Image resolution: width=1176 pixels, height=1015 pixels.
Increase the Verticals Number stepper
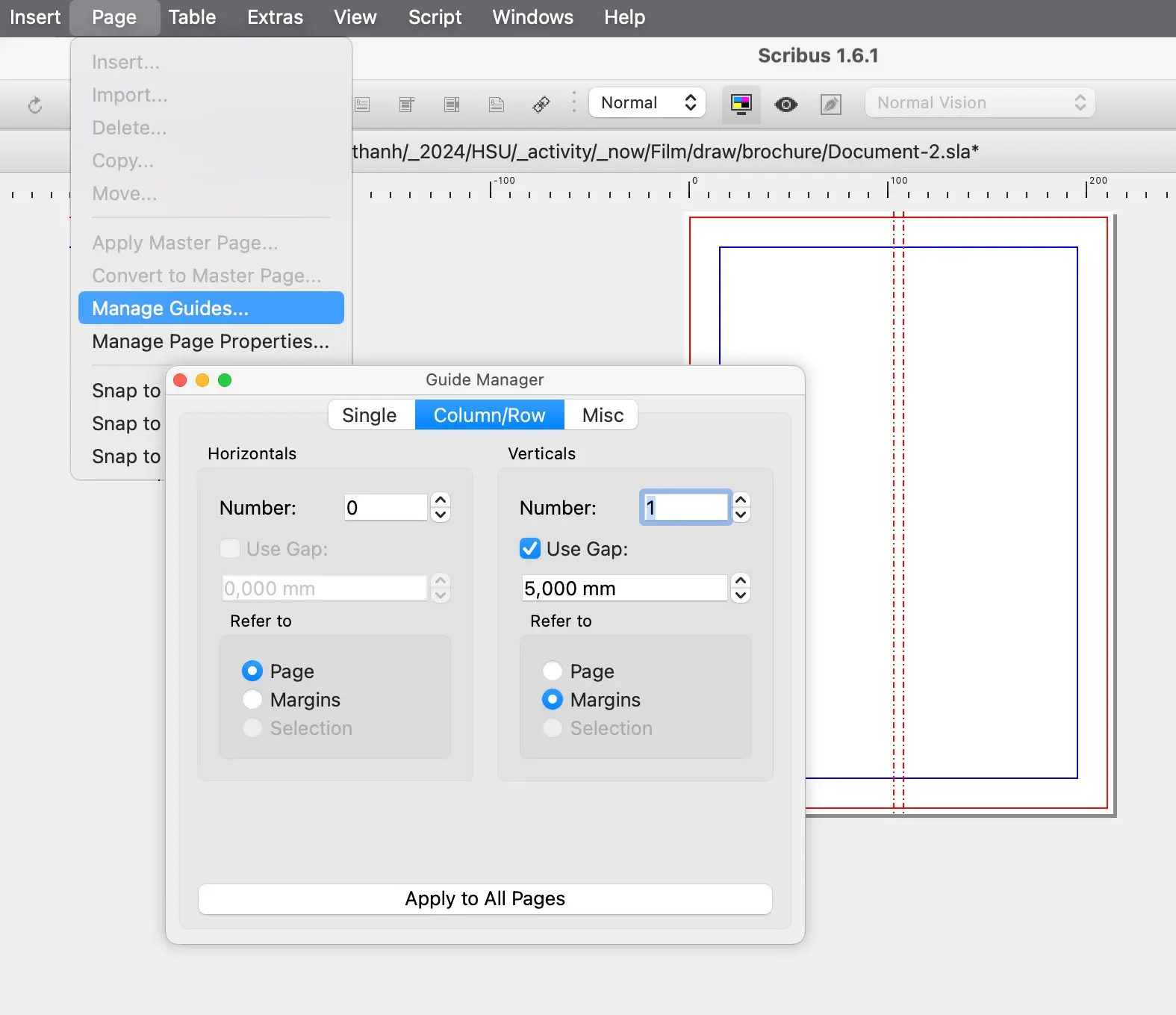(741, 500)
